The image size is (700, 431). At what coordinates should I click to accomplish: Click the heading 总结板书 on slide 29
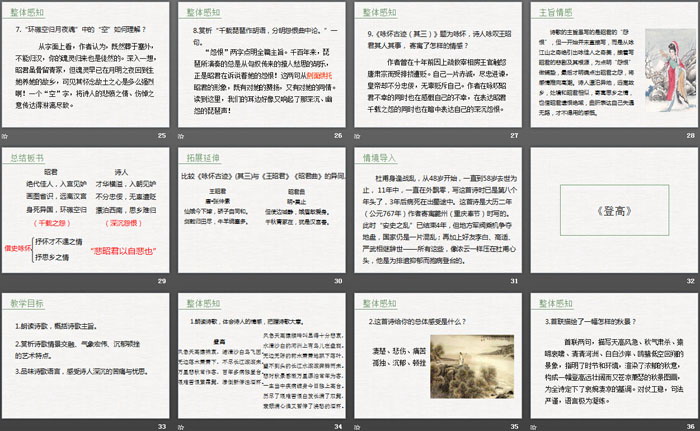27,158
